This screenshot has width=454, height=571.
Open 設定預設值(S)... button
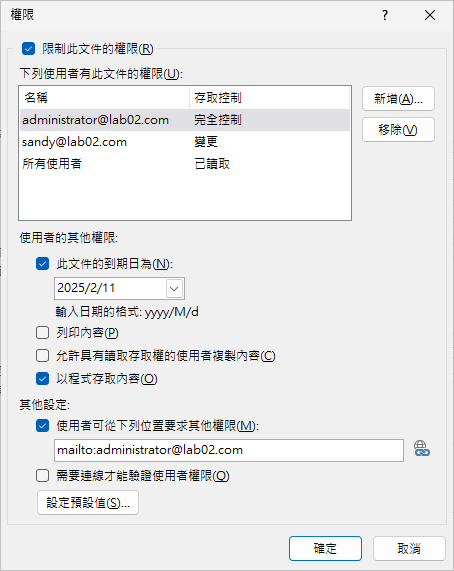point(88,503)
